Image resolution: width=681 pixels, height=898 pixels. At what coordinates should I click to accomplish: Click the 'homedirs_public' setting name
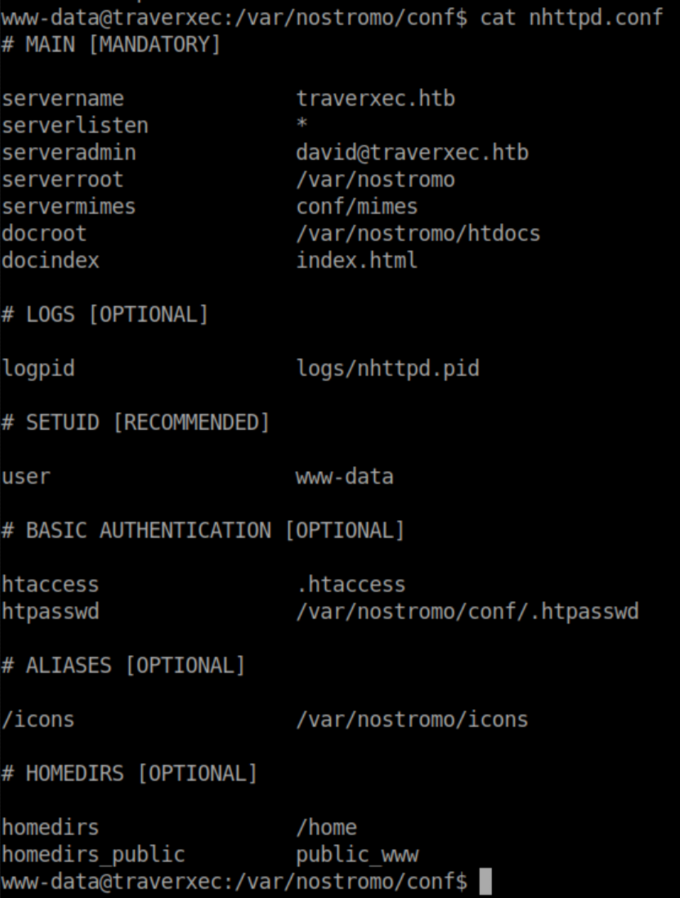[x=93, y=854]
